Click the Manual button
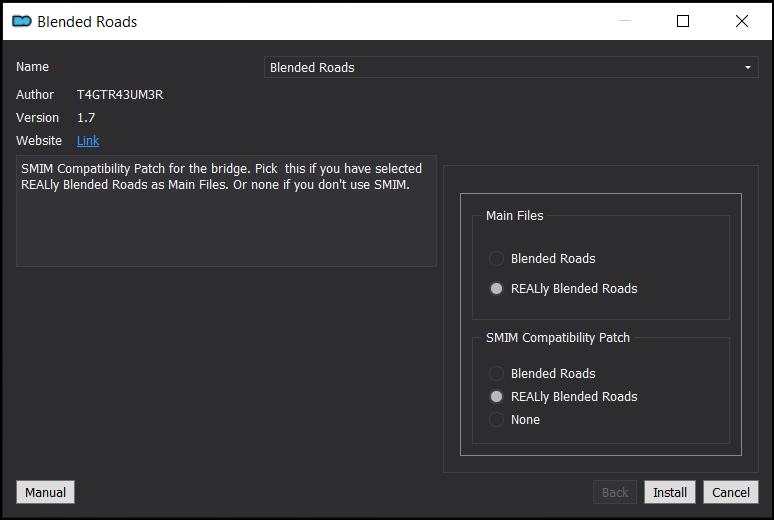774x520 pixels. click(45, 492)
